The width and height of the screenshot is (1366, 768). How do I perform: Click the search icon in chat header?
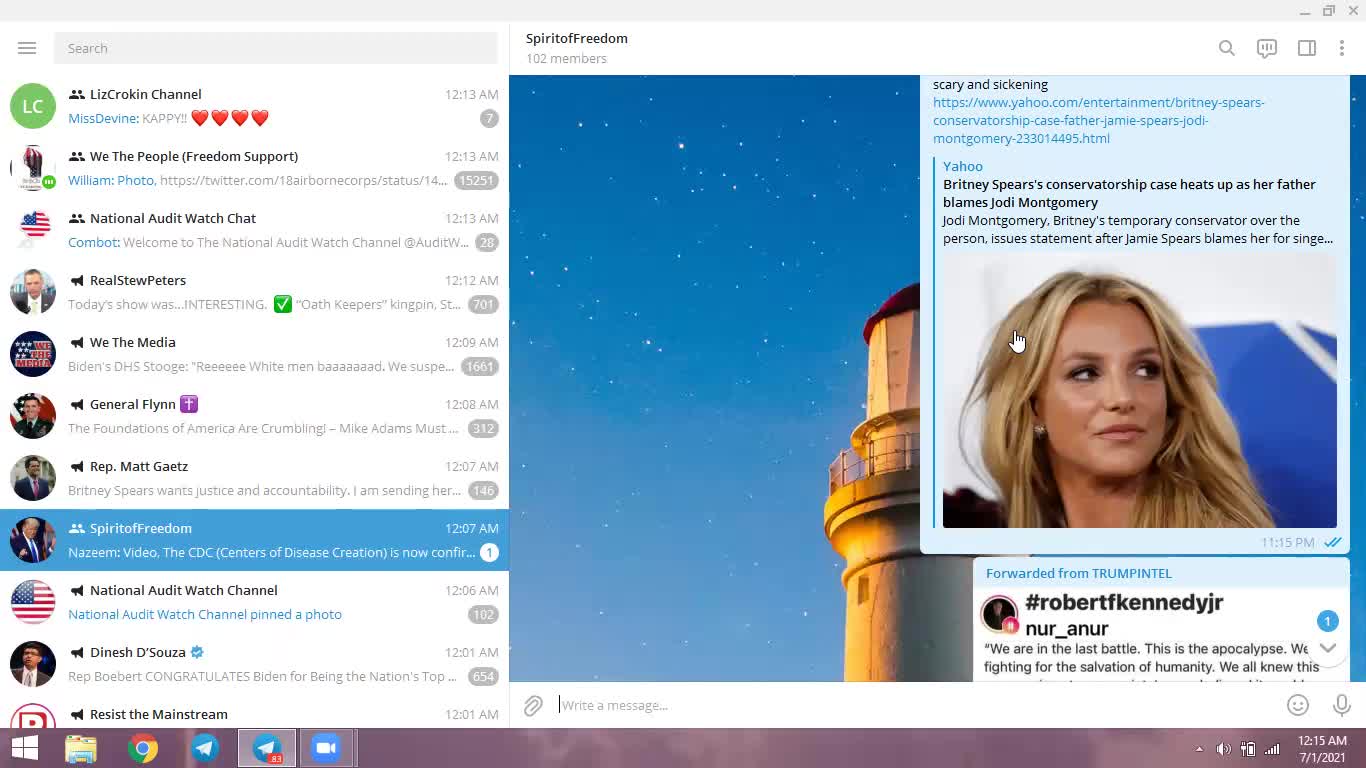tap(1227, 48)
